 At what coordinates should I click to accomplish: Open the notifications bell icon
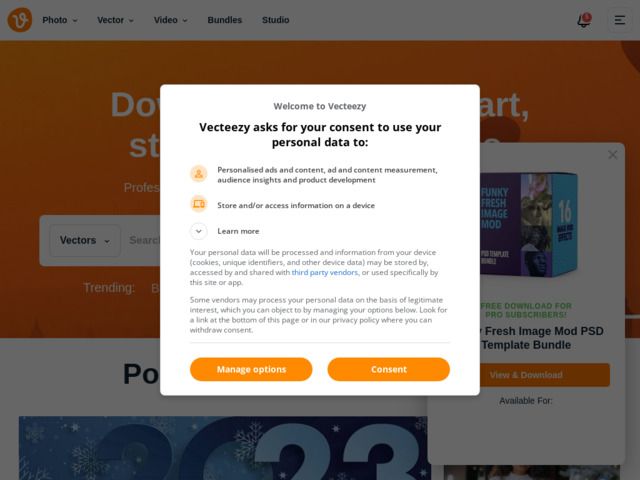point(584,20)
